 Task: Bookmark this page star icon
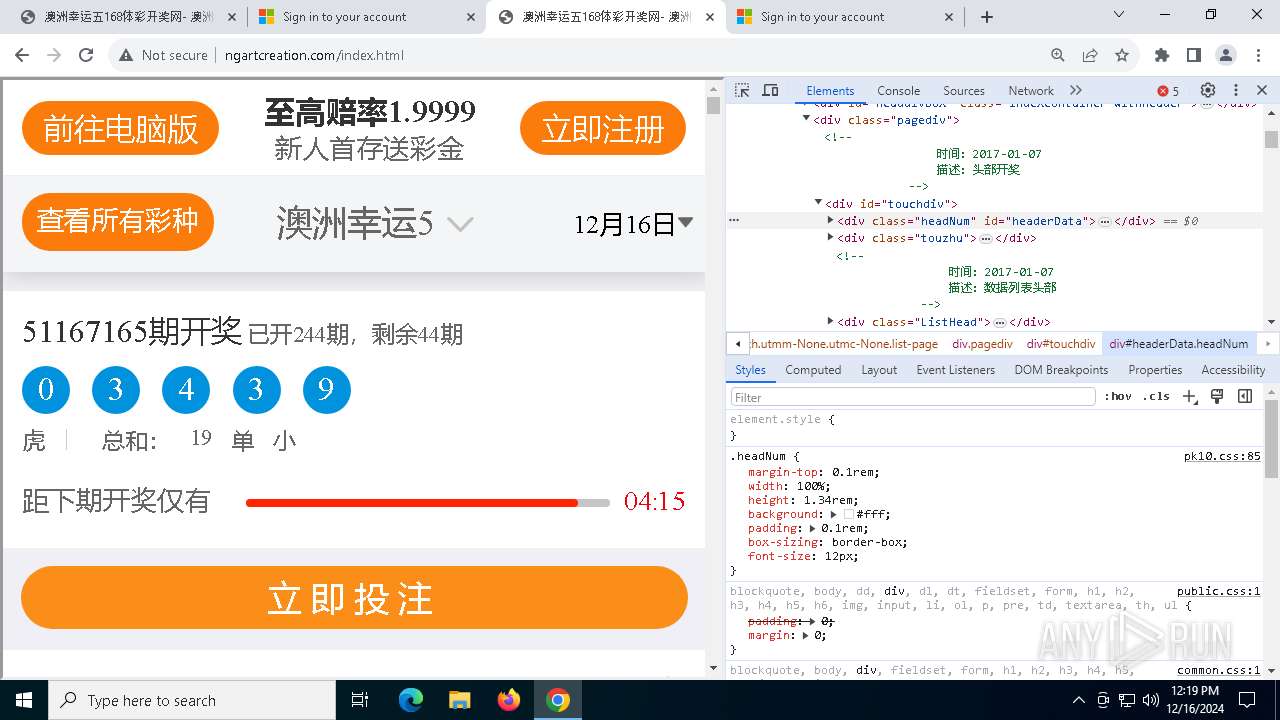(x=1122, y=55)
